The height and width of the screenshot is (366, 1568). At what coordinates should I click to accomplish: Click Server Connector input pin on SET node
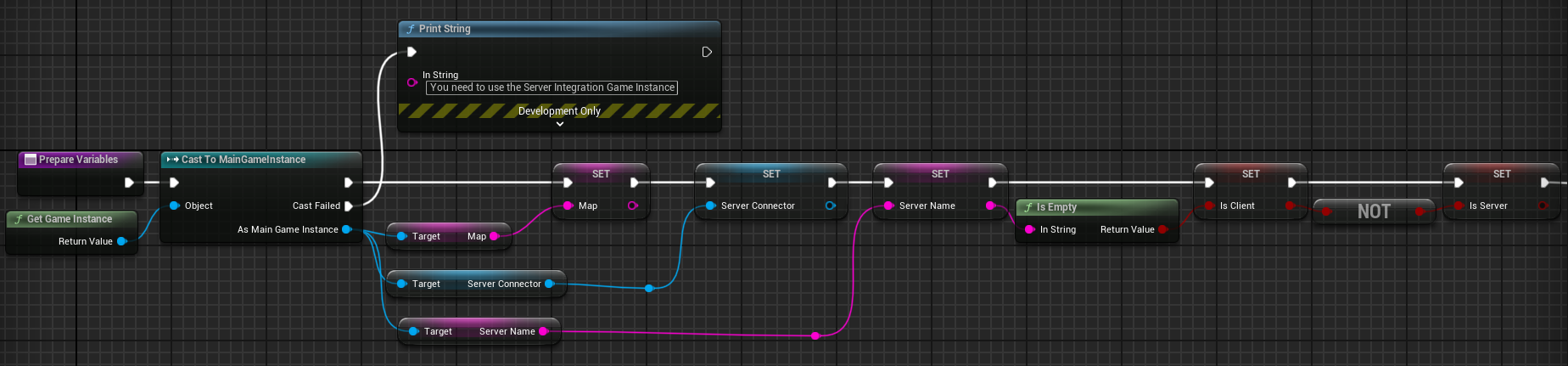click(710, 206)
